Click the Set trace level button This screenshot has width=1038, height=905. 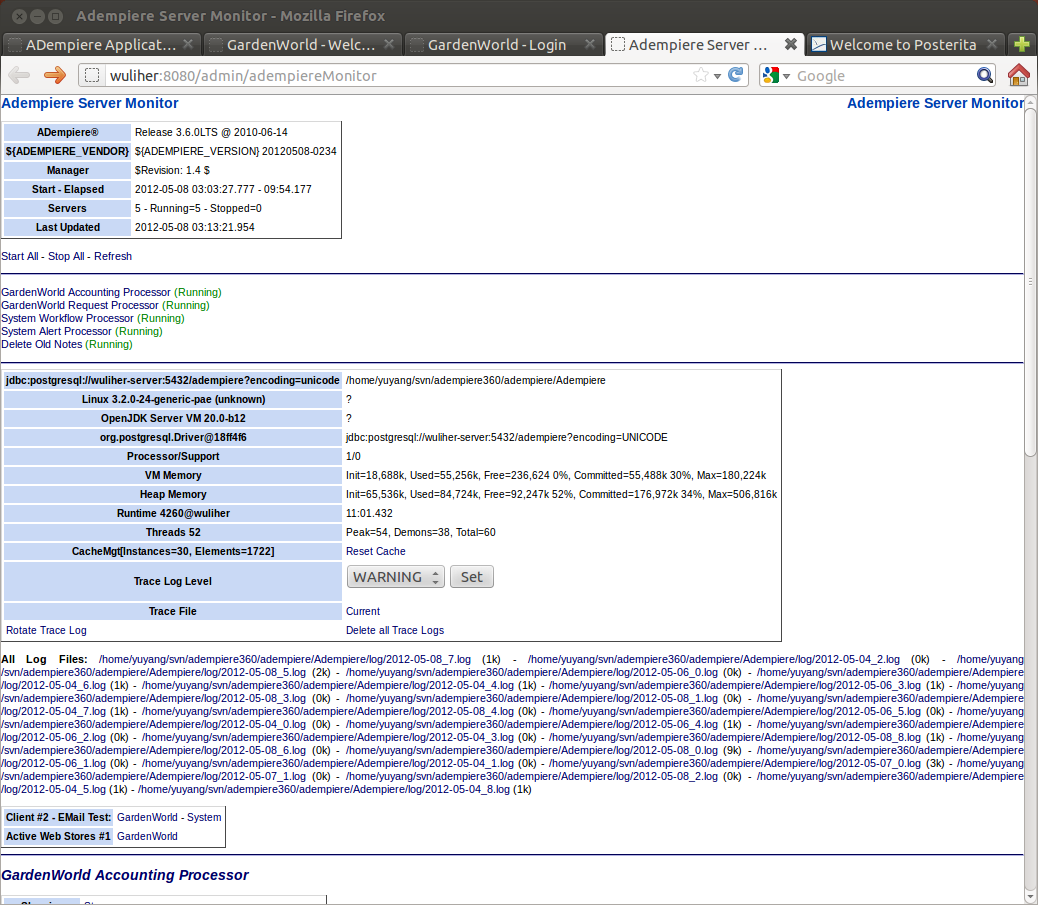click(471, 577)
